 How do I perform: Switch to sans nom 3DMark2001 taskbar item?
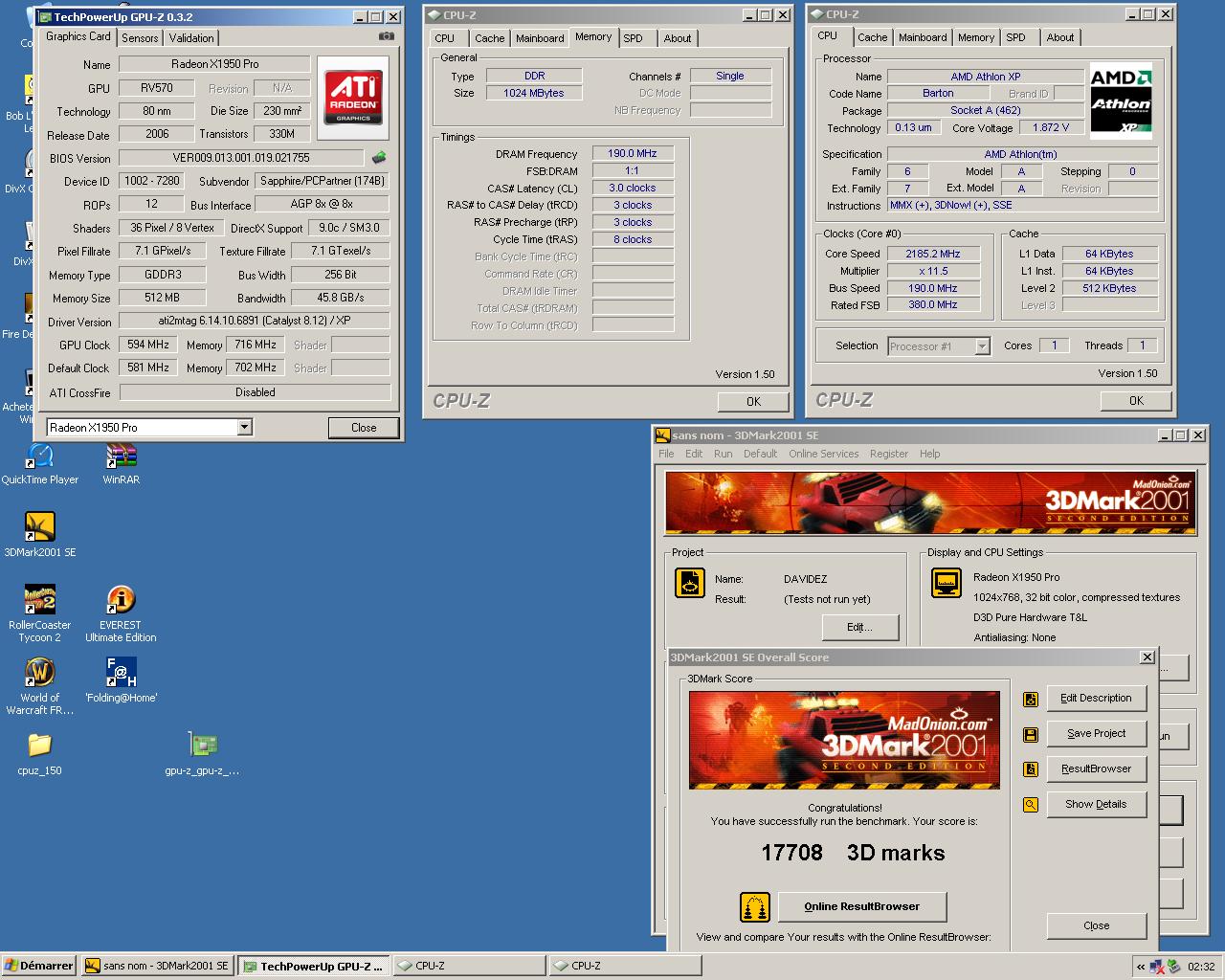pos(157,967)
